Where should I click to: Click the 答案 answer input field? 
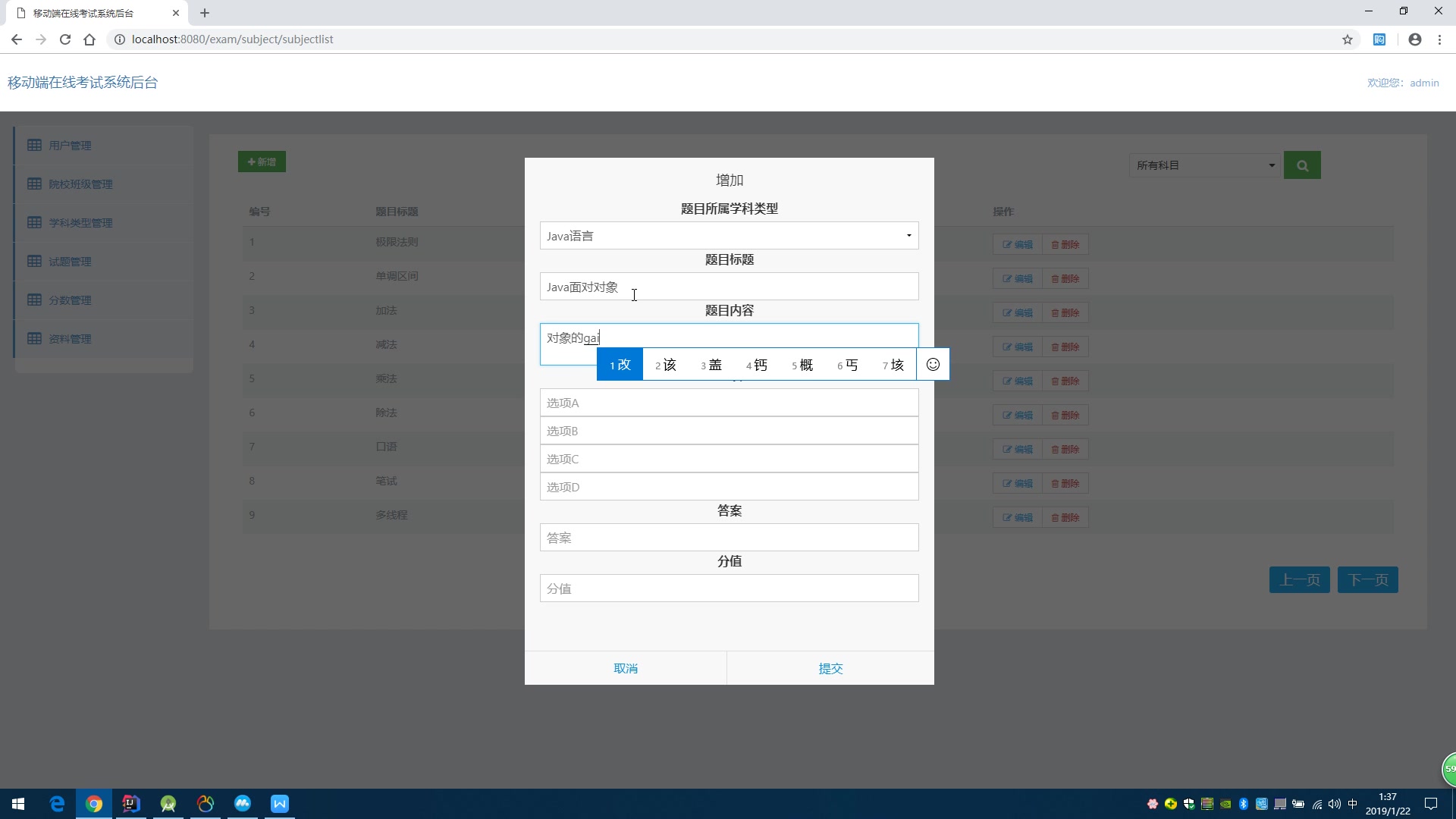coord(728,537)
